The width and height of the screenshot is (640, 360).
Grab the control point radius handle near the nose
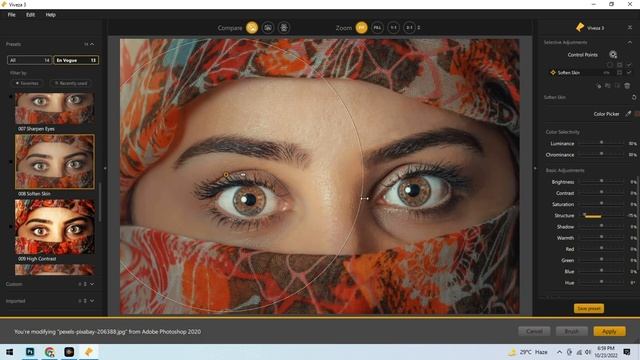364,198
